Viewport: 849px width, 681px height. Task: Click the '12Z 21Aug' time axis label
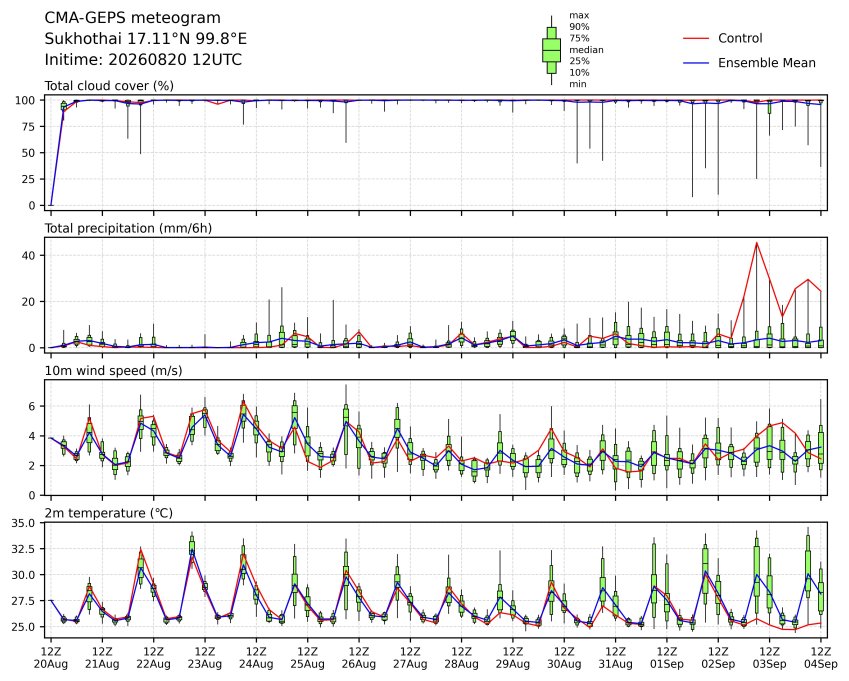coord(102,658)
